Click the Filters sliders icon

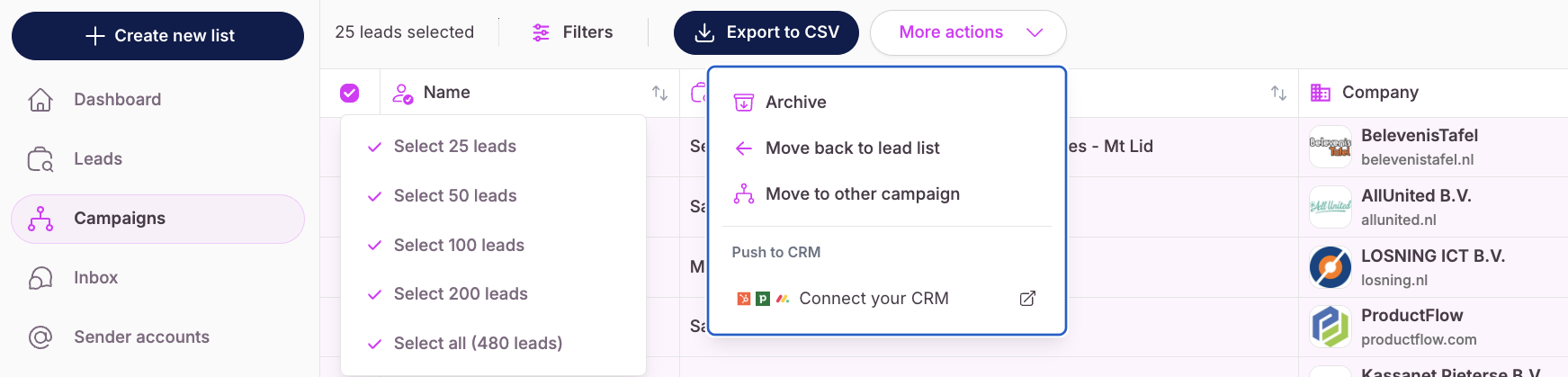click(x=541, y=32)
